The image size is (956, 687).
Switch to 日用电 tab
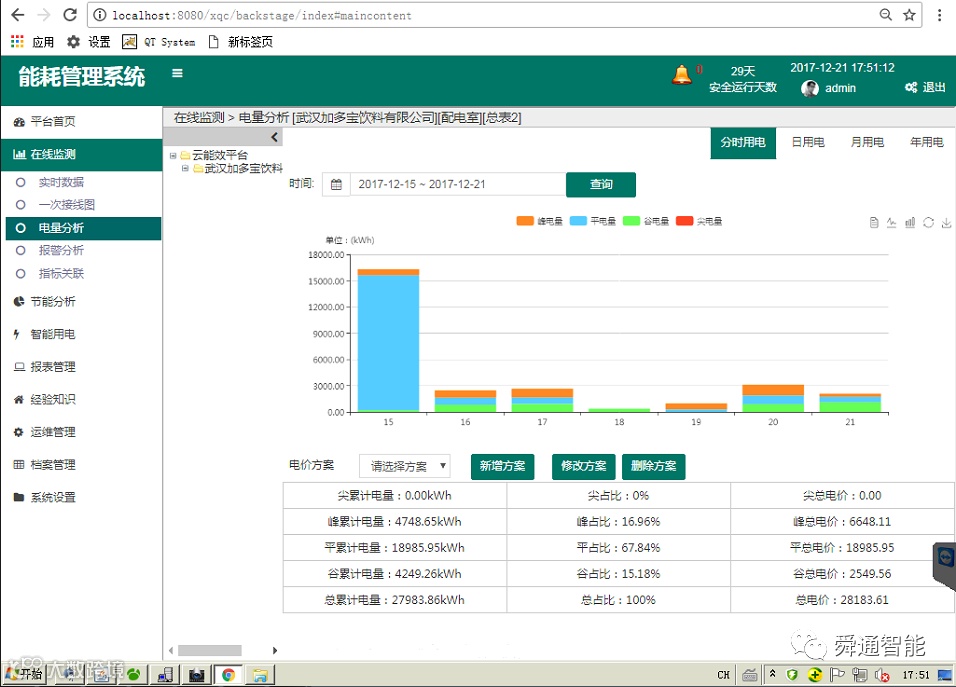(808, 143)
